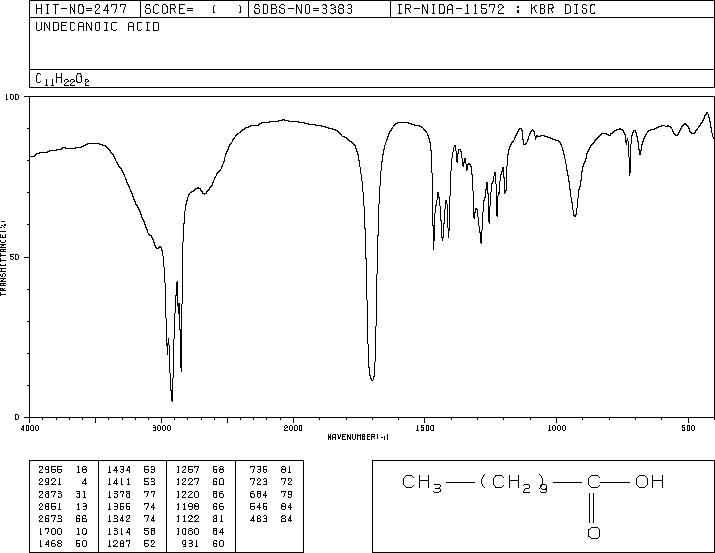Select the C11H22O2 molecular formula
This screenshot has height=553, width=715.
(x=62, y=79)
